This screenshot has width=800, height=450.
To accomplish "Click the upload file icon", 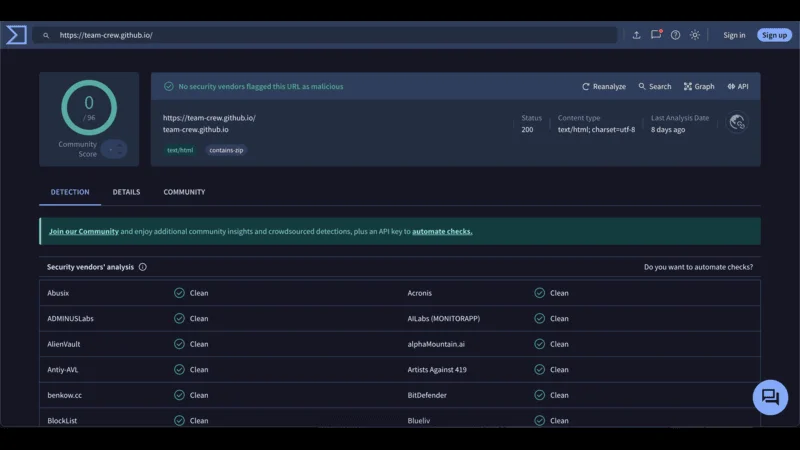I will click(636, 35).
